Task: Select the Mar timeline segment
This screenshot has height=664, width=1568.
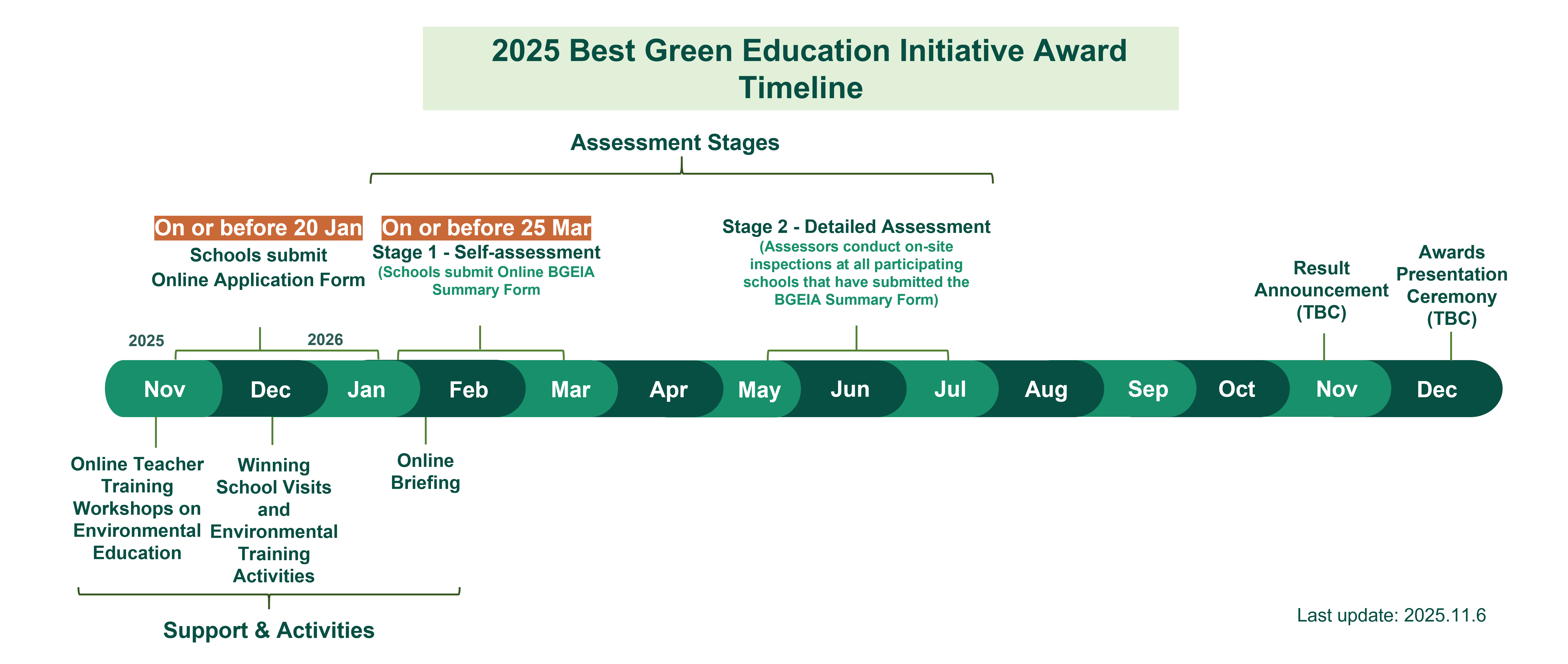Action: tap(570, 389)
